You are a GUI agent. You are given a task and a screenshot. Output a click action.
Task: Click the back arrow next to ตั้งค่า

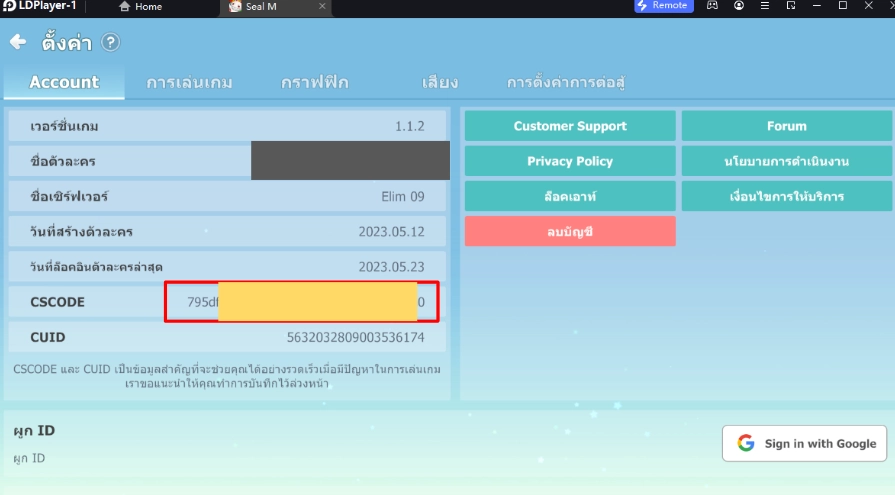pyautogui.click(x=17, y=42)
